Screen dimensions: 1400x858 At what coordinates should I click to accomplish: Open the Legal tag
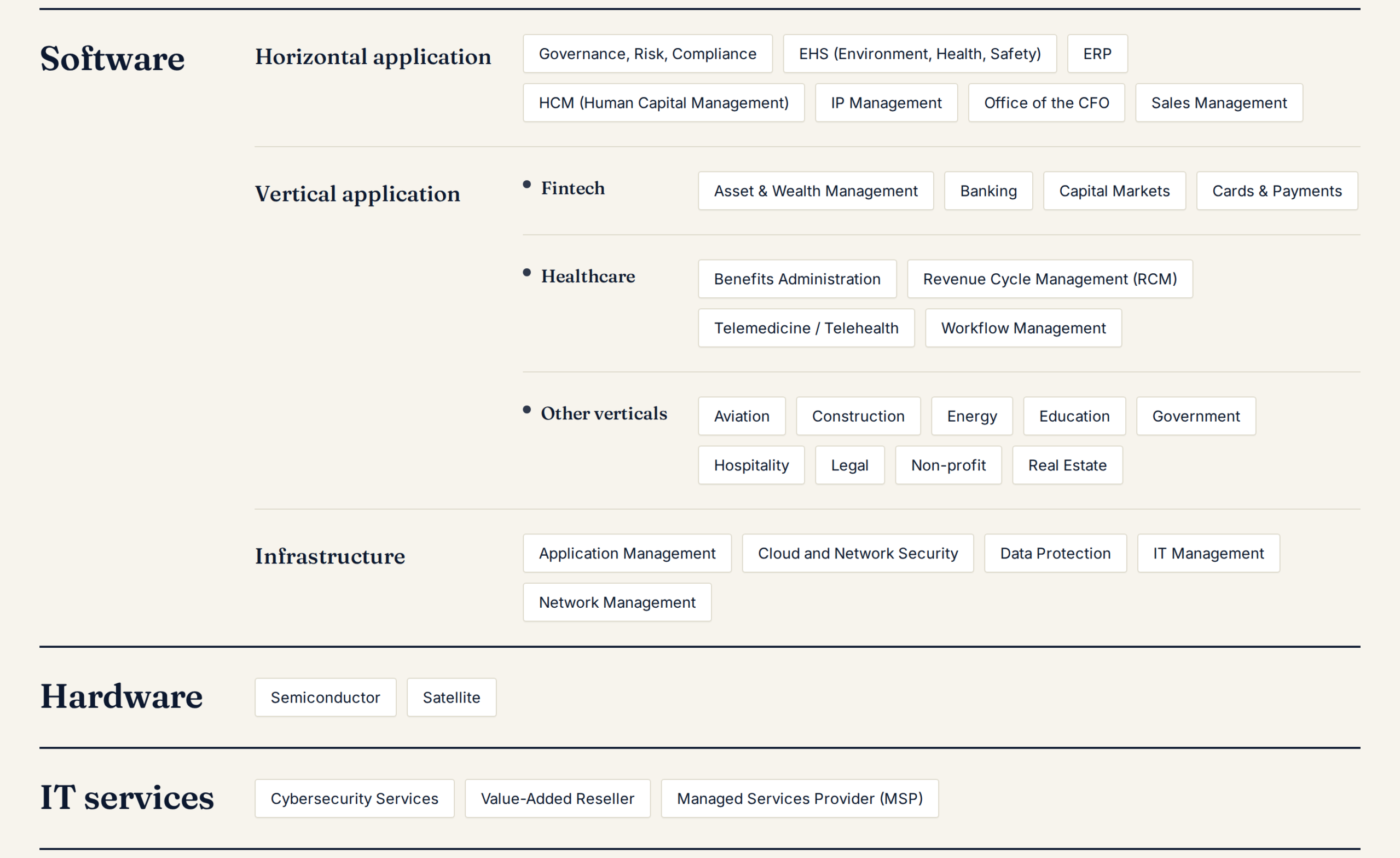tap(850, 465)
